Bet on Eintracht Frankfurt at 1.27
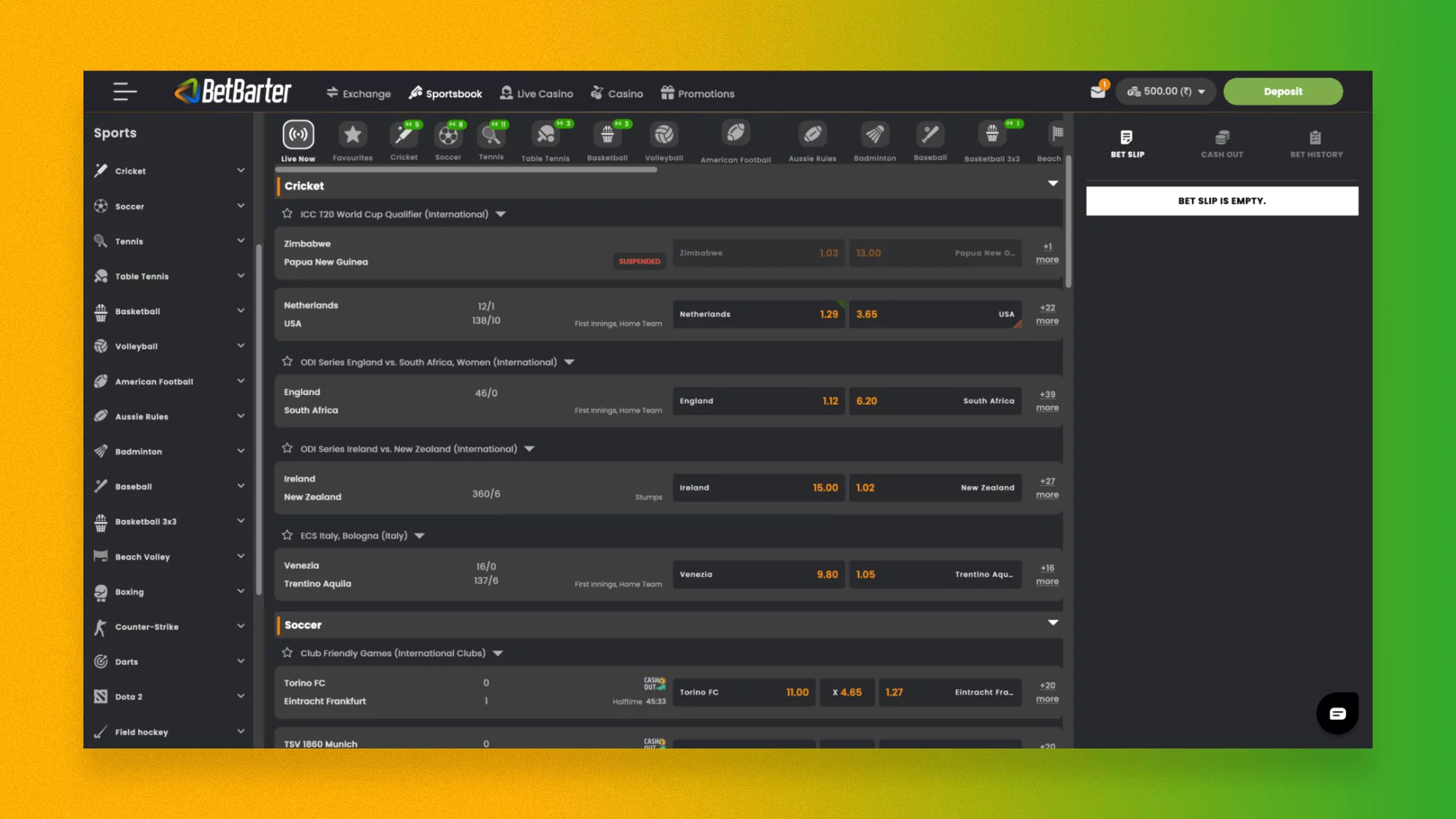The image size is (1456, 819). (x=950, y=692)
